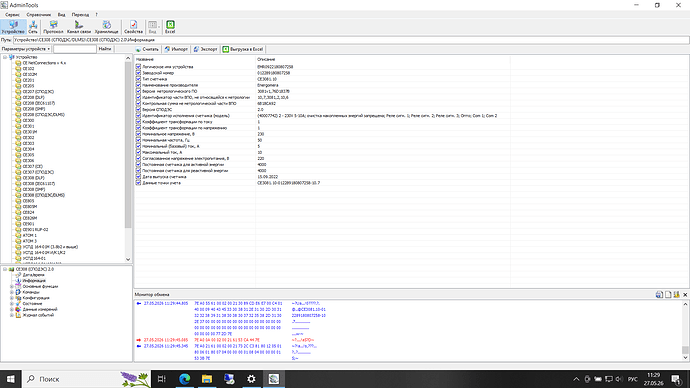Show hidden system tray icons
The height and width of the screenshot is (388, 690).
point(576,379)
